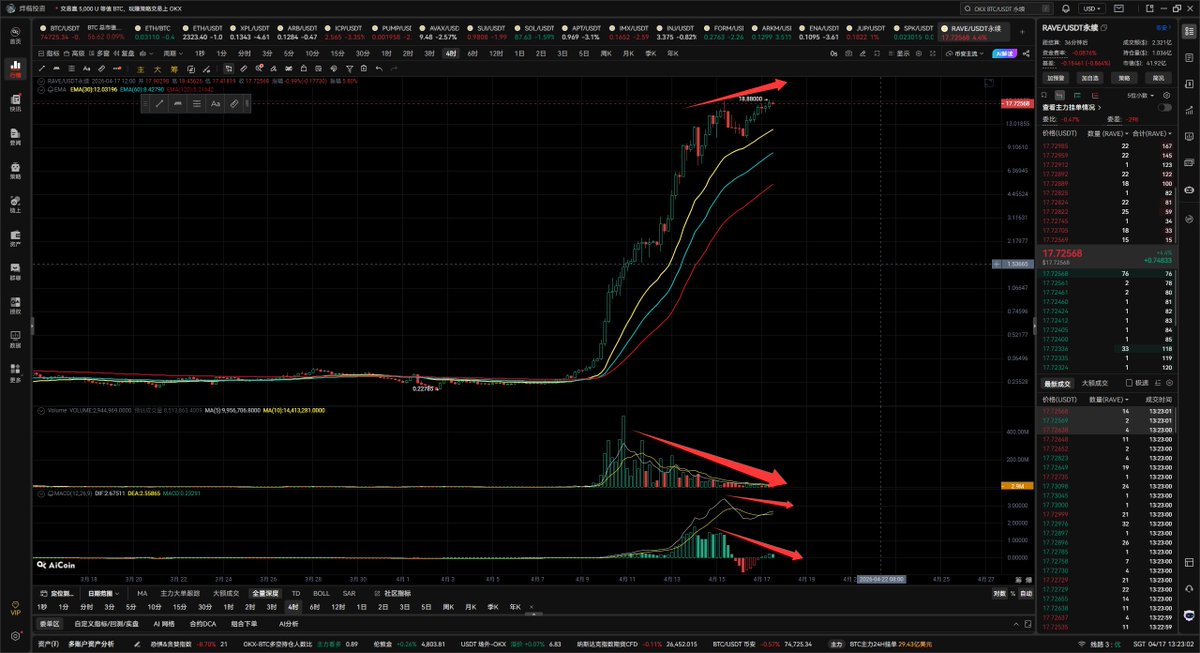Open the 首页 home sidebar icon
This screenshot has height=653, width=1200.
point(15,34)
